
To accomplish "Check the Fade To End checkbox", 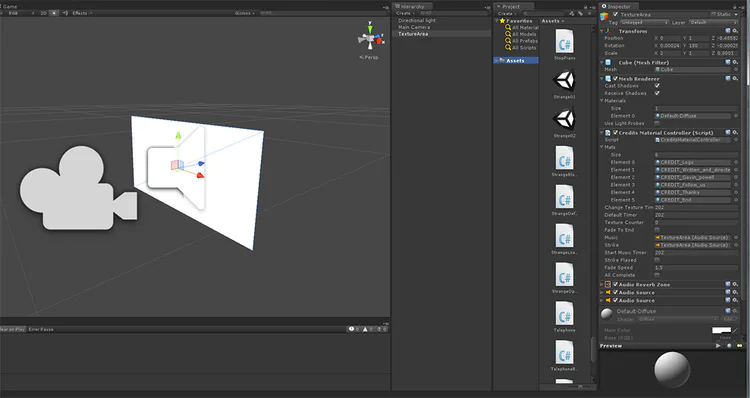I will click(x=657, y=230).
